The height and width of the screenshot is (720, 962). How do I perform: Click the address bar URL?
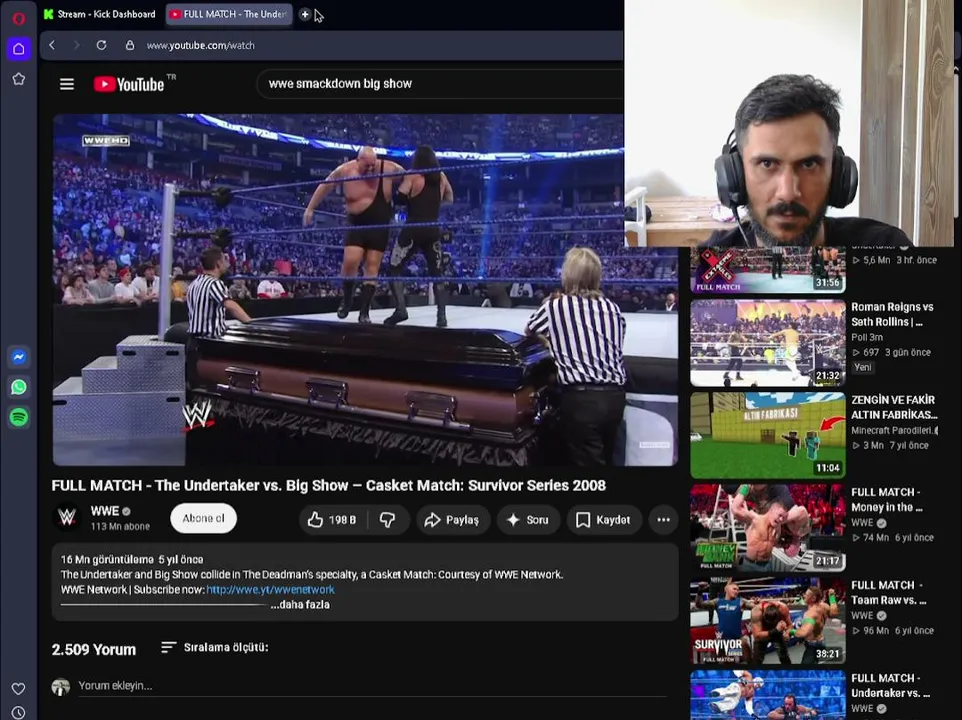coord(200,45)
